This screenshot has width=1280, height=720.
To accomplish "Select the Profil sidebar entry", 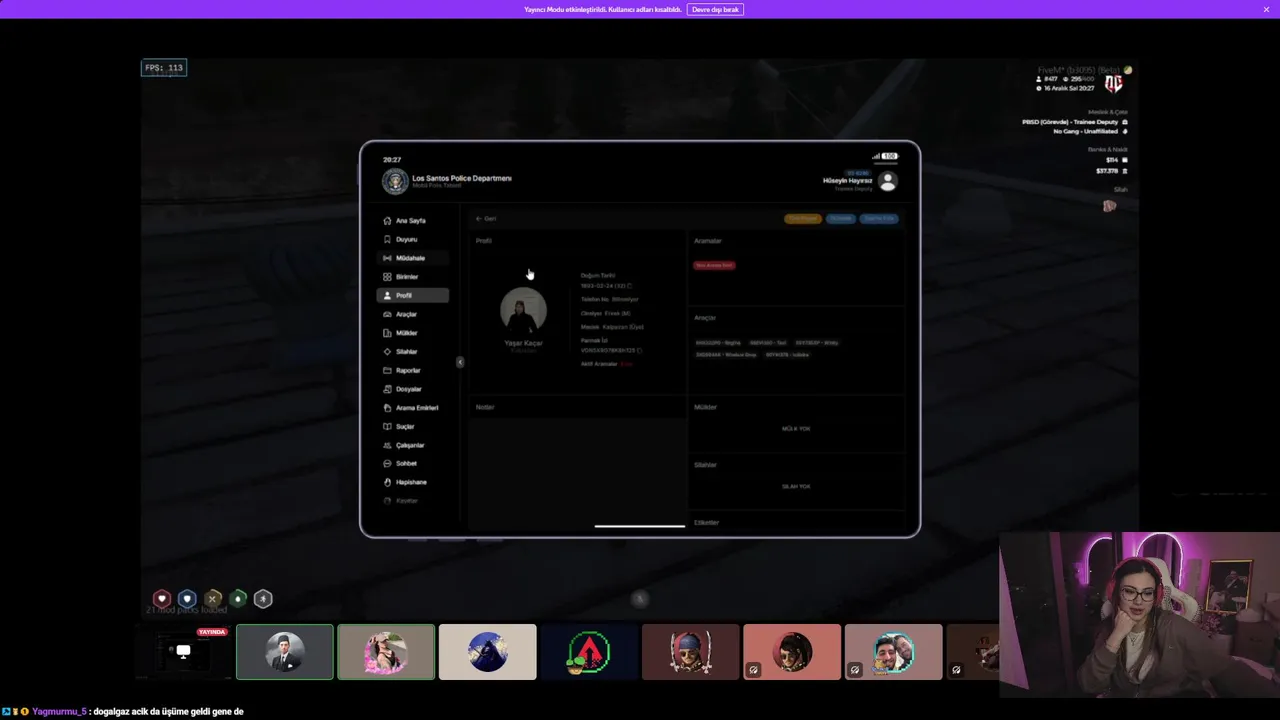I will [x=412, y=295].
